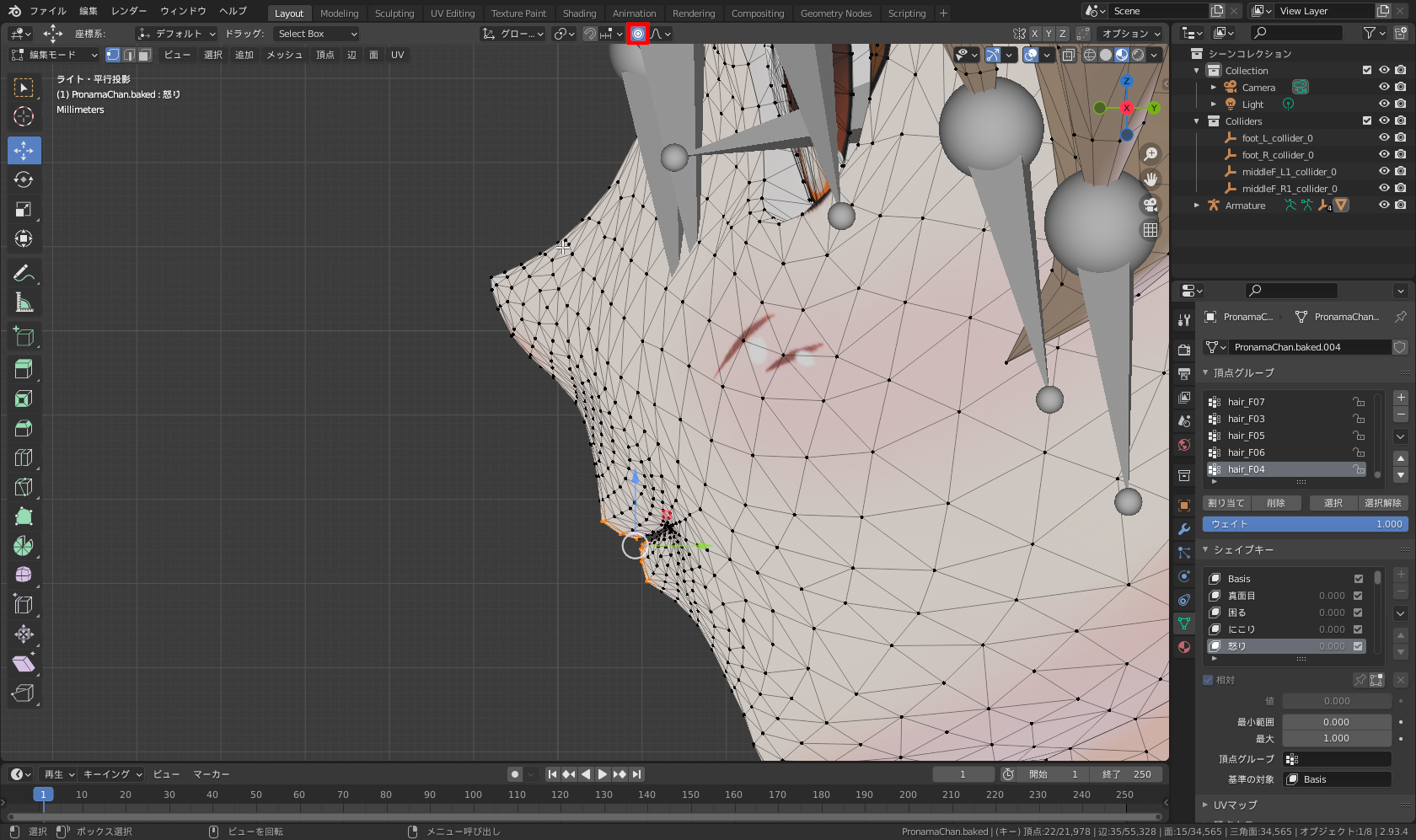Open the メッシュ menu
This screenshot has width=1416, height=840.
coord(284,55)
